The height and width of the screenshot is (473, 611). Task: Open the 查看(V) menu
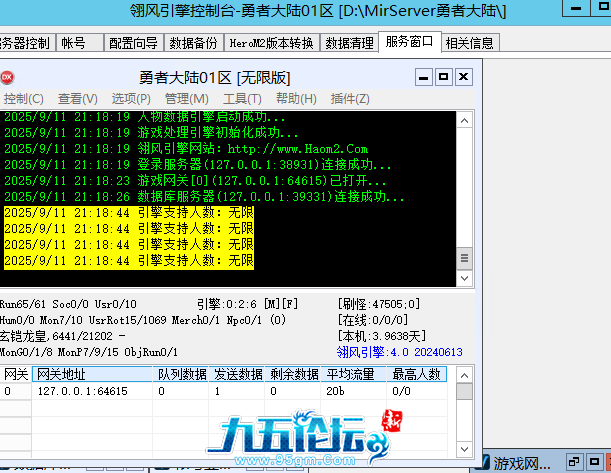point(78,99)
